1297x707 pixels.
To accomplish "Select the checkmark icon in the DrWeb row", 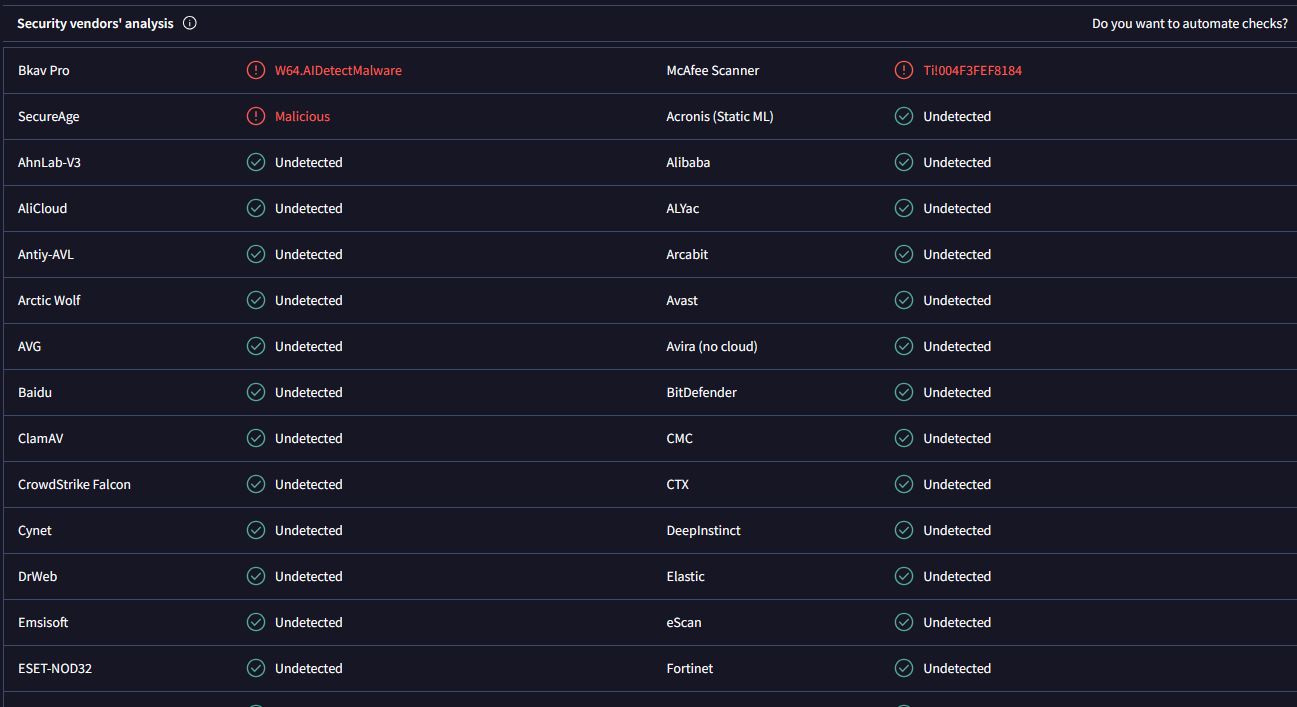I will point(256,576).
